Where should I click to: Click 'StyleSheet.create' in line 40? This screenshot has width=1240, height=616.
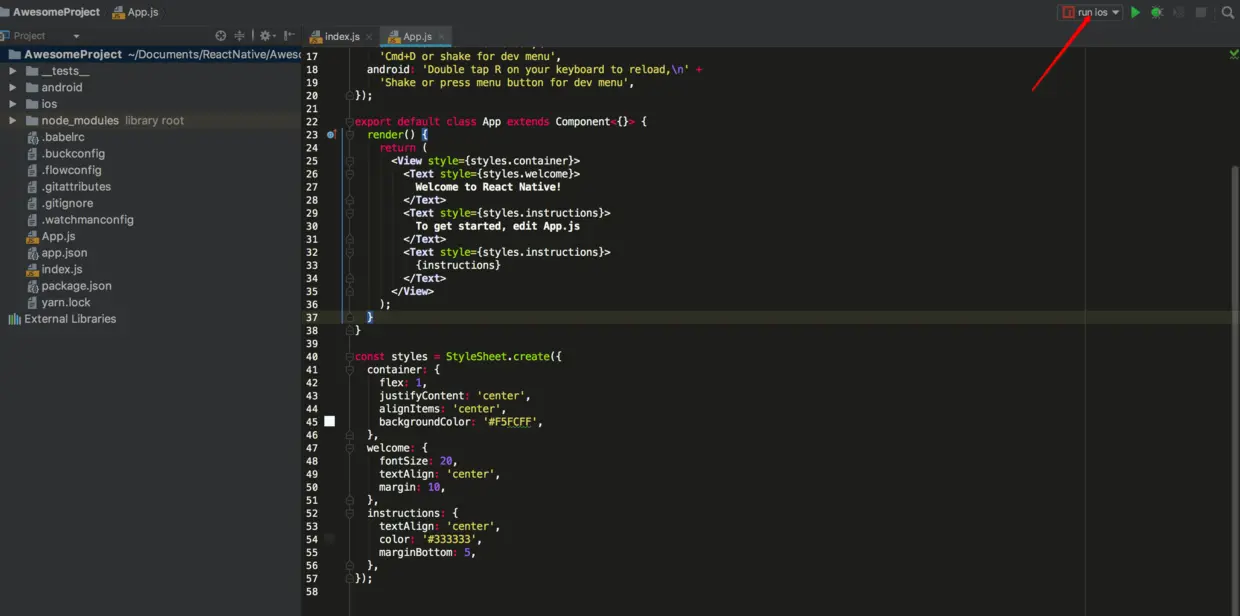pos(498,356)
